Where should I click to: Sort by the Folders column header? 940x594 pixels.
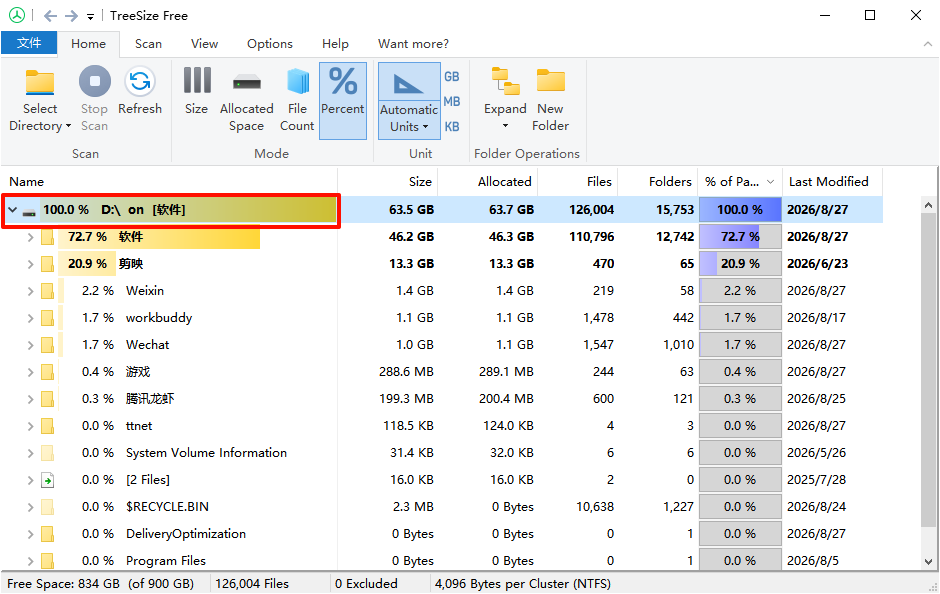[658, 182]
